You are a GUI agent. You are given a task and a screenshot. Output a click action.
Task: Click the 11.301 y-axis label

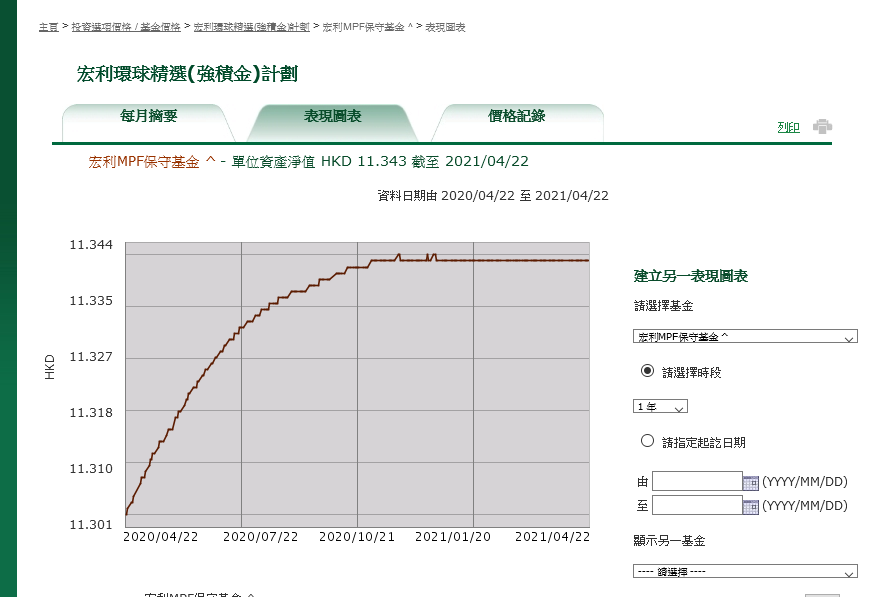point(91,524)
